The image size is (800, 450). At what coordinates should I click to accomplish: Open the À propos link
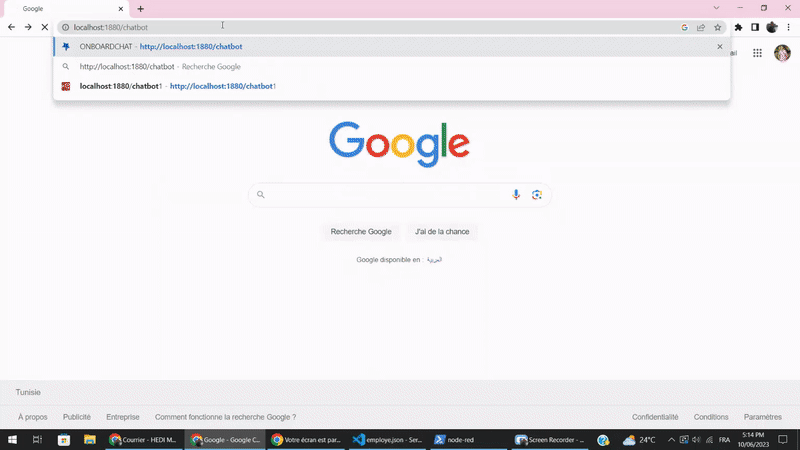(33, 417)
